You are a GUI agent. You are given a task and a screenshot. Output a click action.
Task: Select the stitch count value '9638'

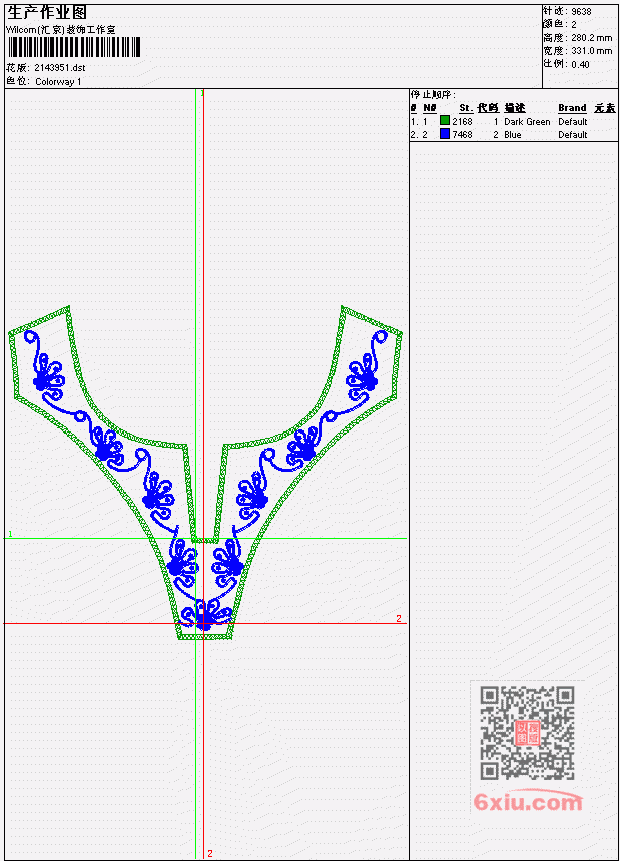click(x=581, y=12)
